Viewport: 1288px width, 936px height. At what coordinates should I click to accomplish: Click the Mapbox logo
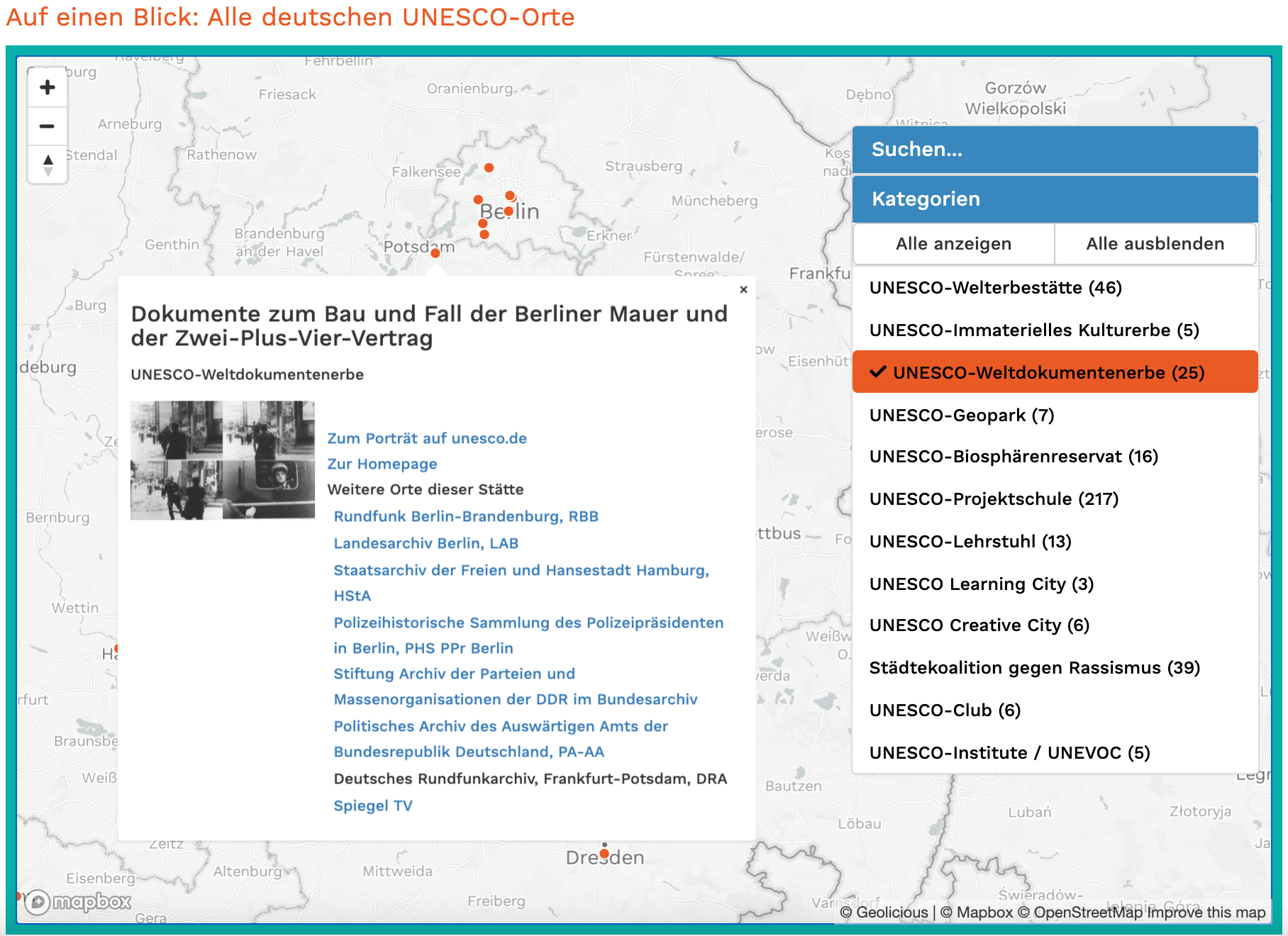pyautogui.click(x=78, y=902)
